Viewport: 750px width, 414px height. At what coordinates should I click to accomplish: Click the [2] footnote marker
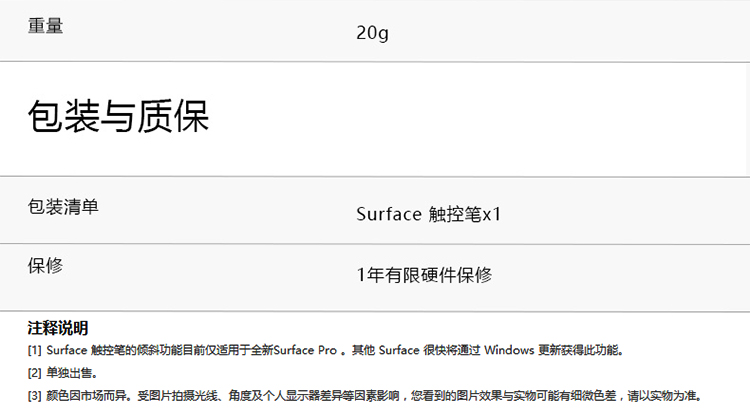34,373
